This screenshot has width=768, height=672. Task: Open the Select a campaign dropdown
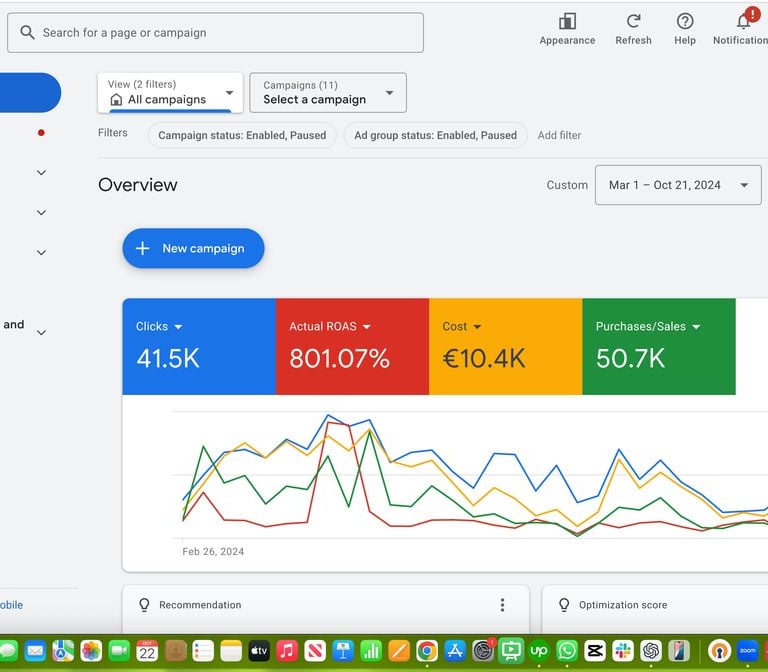328,93
